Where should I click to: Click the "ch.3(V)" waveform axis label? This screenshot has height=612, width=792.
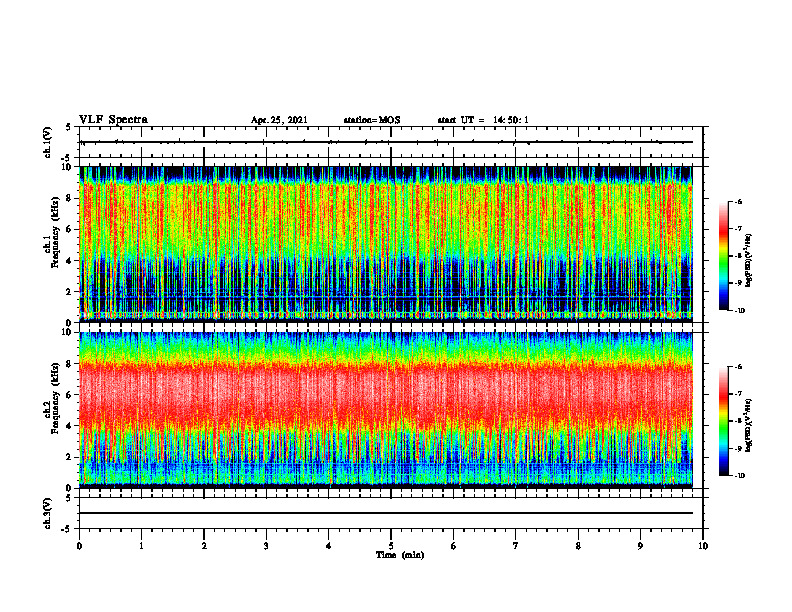coord(47,513)
